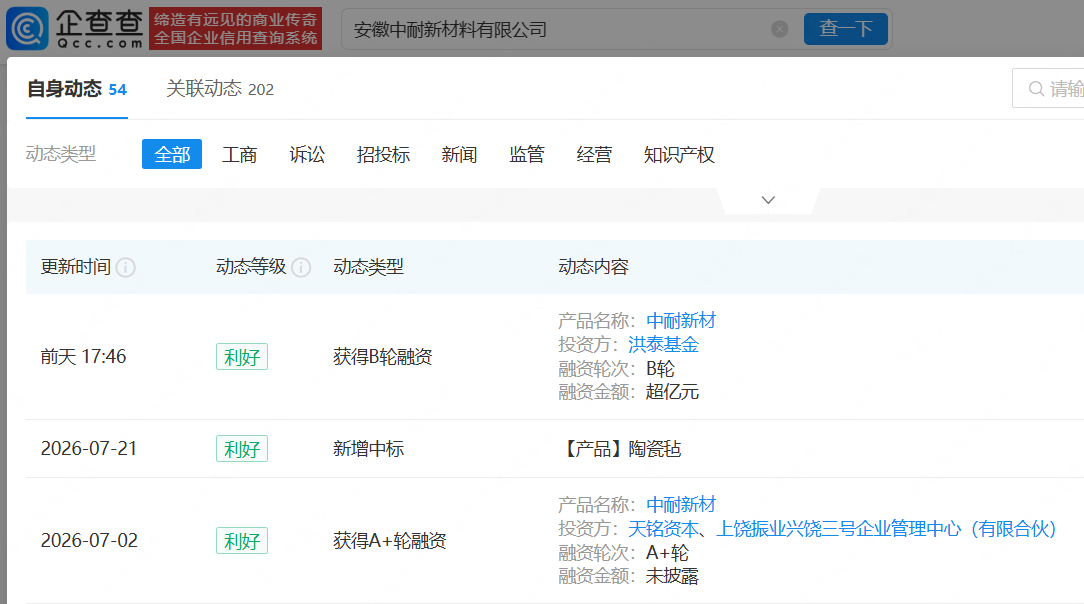Filter dynamics by 诉讼
Screen dimensions: 1084x604
[307, 154]
